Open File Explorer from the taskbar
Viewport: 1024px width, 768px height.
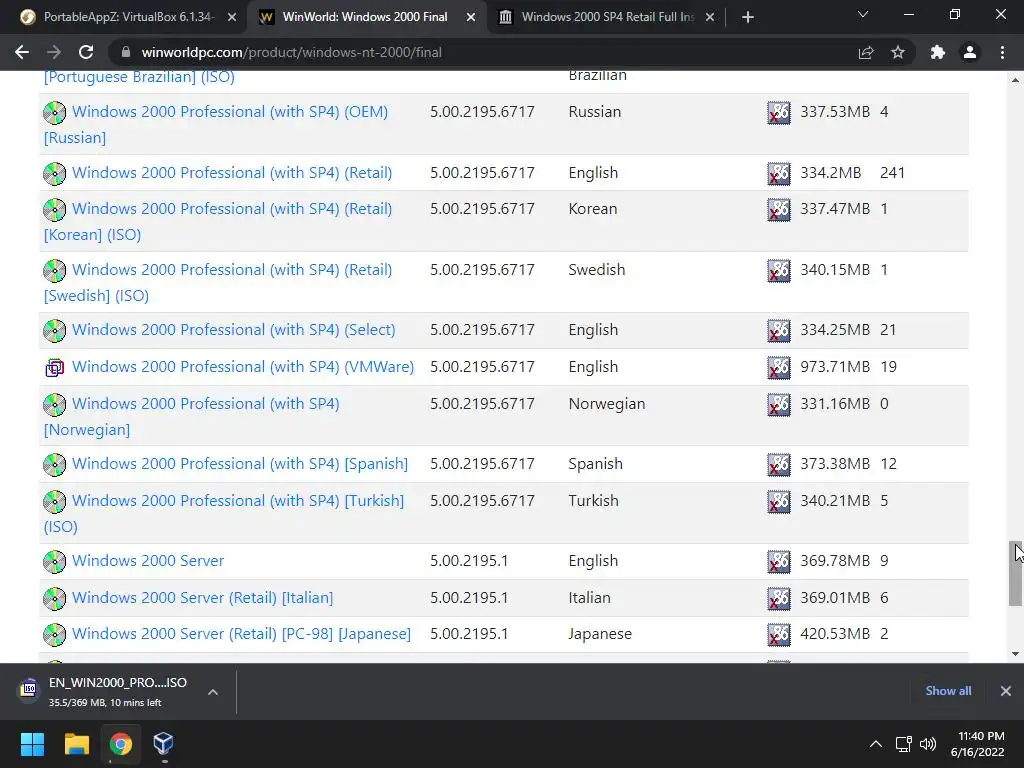(x=76, y=744)
